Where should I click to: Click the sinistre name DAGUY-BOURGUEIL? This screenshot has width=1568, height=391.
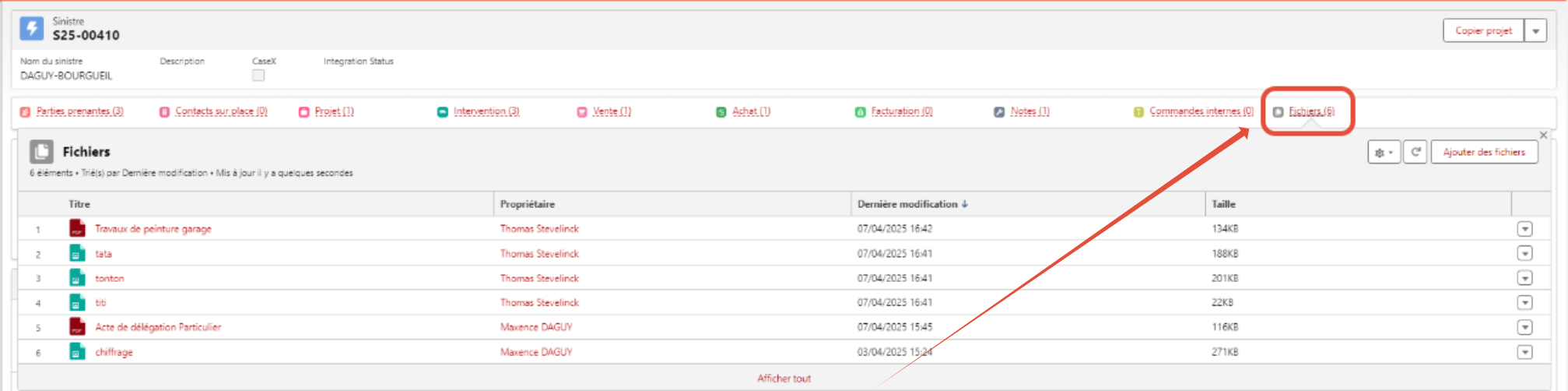pyautogui.click(x=66, y=76)
